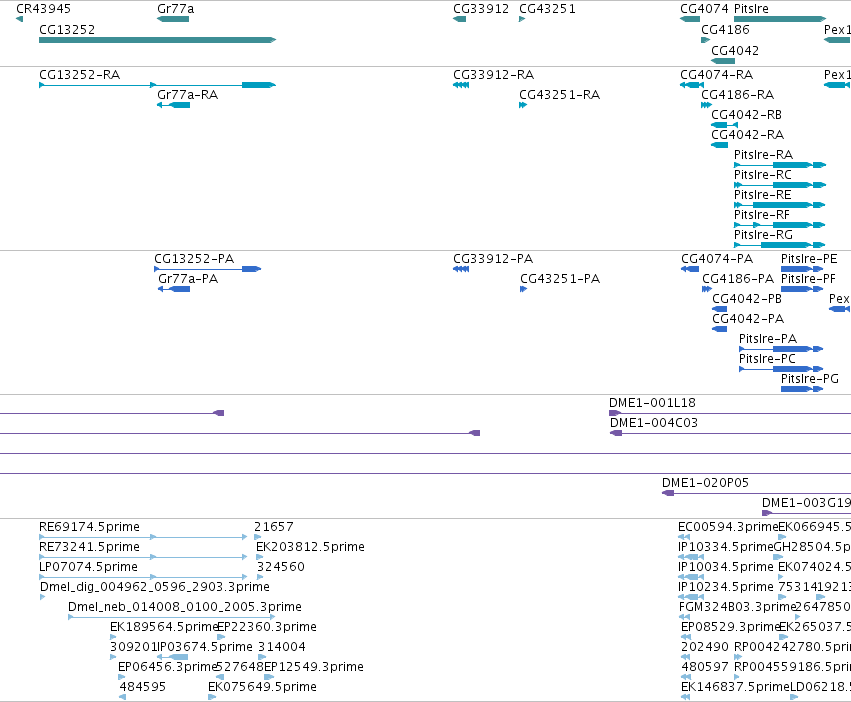Viewport: 851px width, 702px height.
Task: Open EST RE73241.5prime
Action: pyautogui.click(x=143, y=557)
